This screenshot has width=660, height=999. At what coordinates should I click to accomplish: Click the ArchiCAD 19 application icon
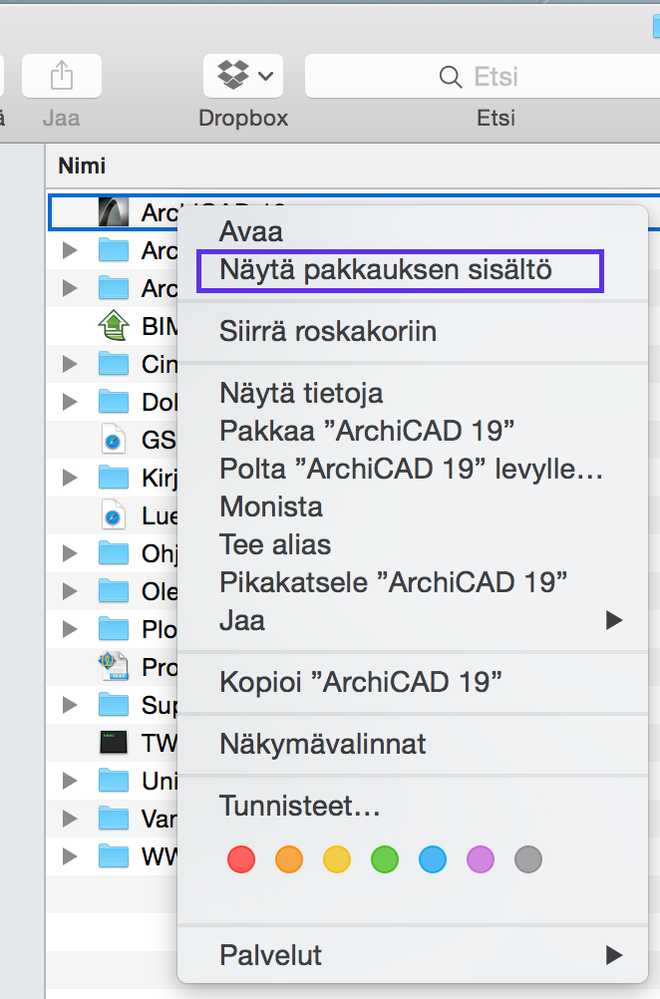(x=114, y=212)
